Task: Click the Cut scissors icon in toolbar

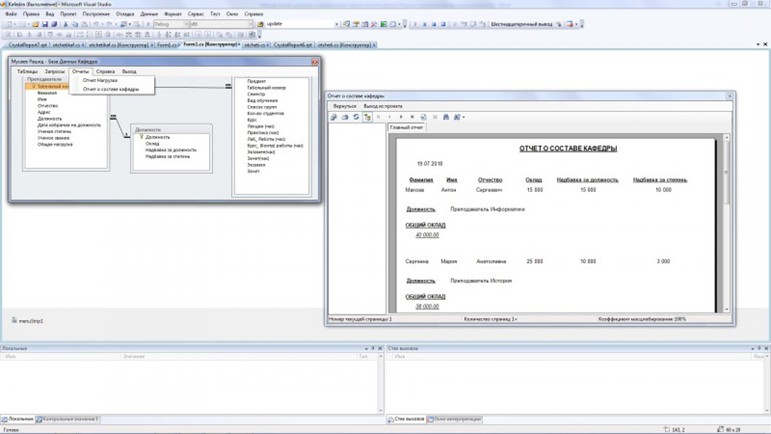Action: 65,24
